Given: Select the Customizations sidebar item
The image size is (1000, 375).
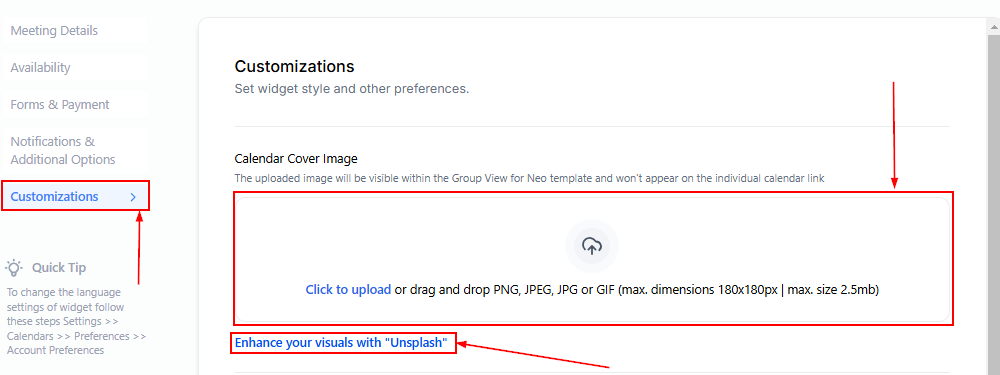Looking at the screenshot, I should coord(75,196).
